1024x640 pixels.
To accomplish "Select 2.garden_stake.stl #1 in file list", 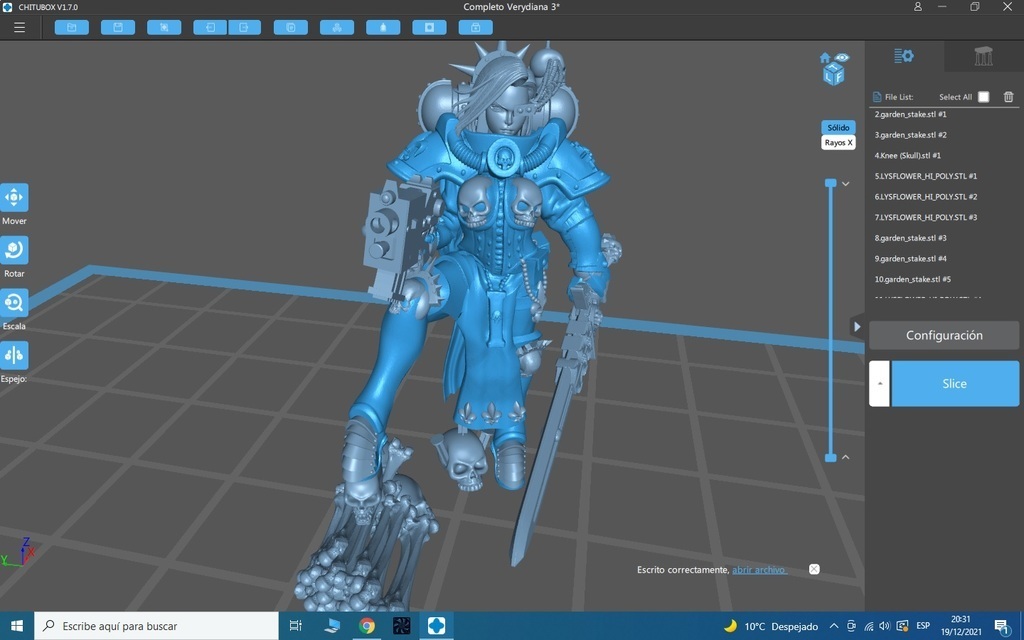I will (x=910, y=114).
